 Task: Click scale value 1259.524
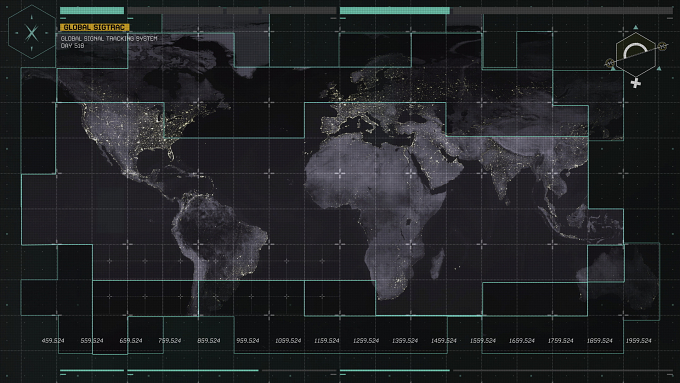[366, 340]
